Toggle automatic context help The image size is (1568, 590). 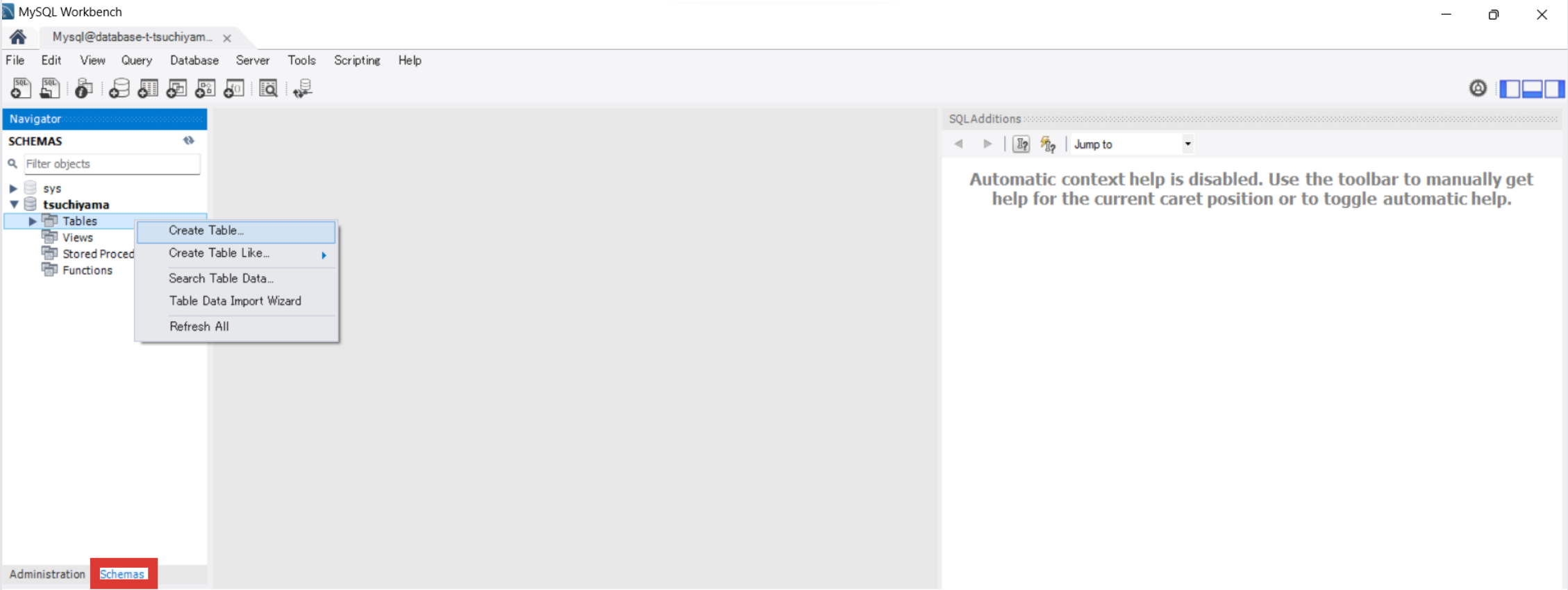pos(1048,144)
